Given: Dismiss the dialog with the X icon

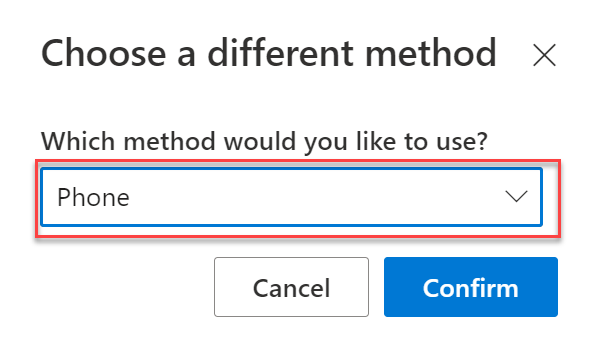Looking at the screenshot, I should tap(544, 55).
